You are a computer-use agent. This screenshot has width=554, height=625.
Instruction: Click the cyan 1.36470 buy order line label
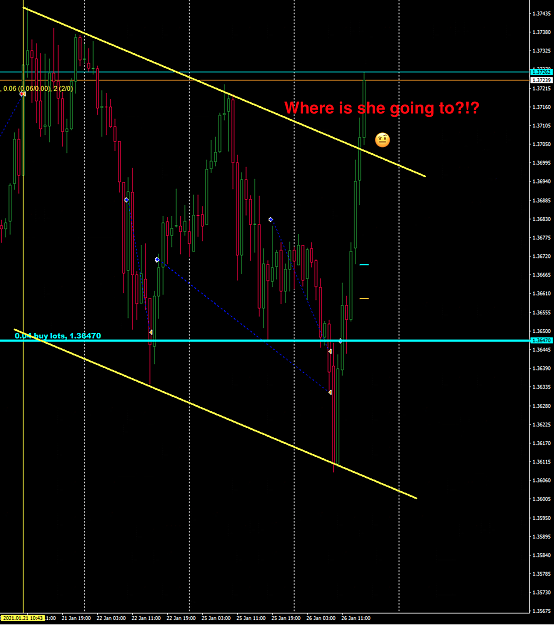[x=58, y=336]
